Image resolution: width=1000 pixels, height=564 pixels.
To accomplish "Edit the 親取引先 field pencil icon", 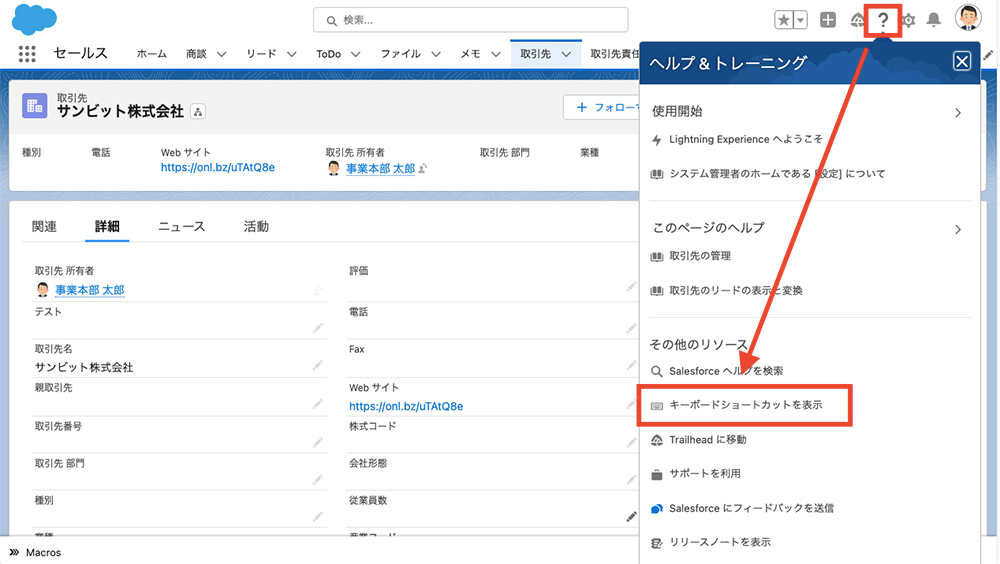I will [318, 404].
